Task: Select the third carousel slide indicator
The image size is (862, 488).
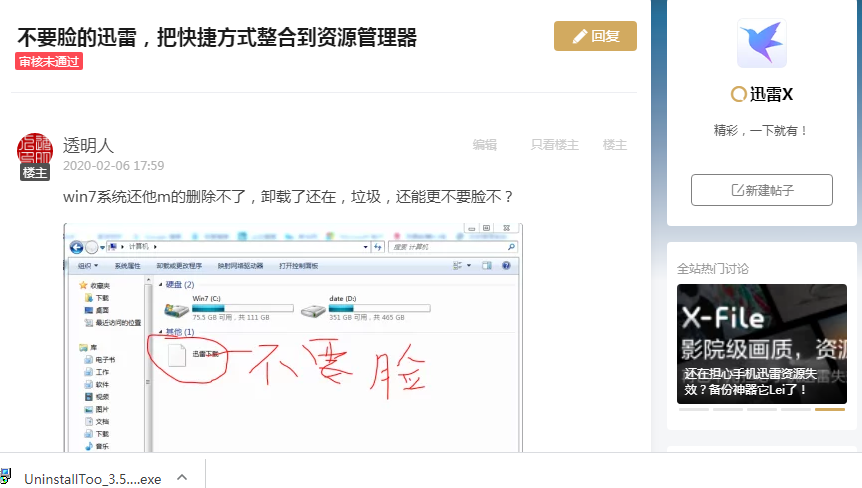Action: 761,409
